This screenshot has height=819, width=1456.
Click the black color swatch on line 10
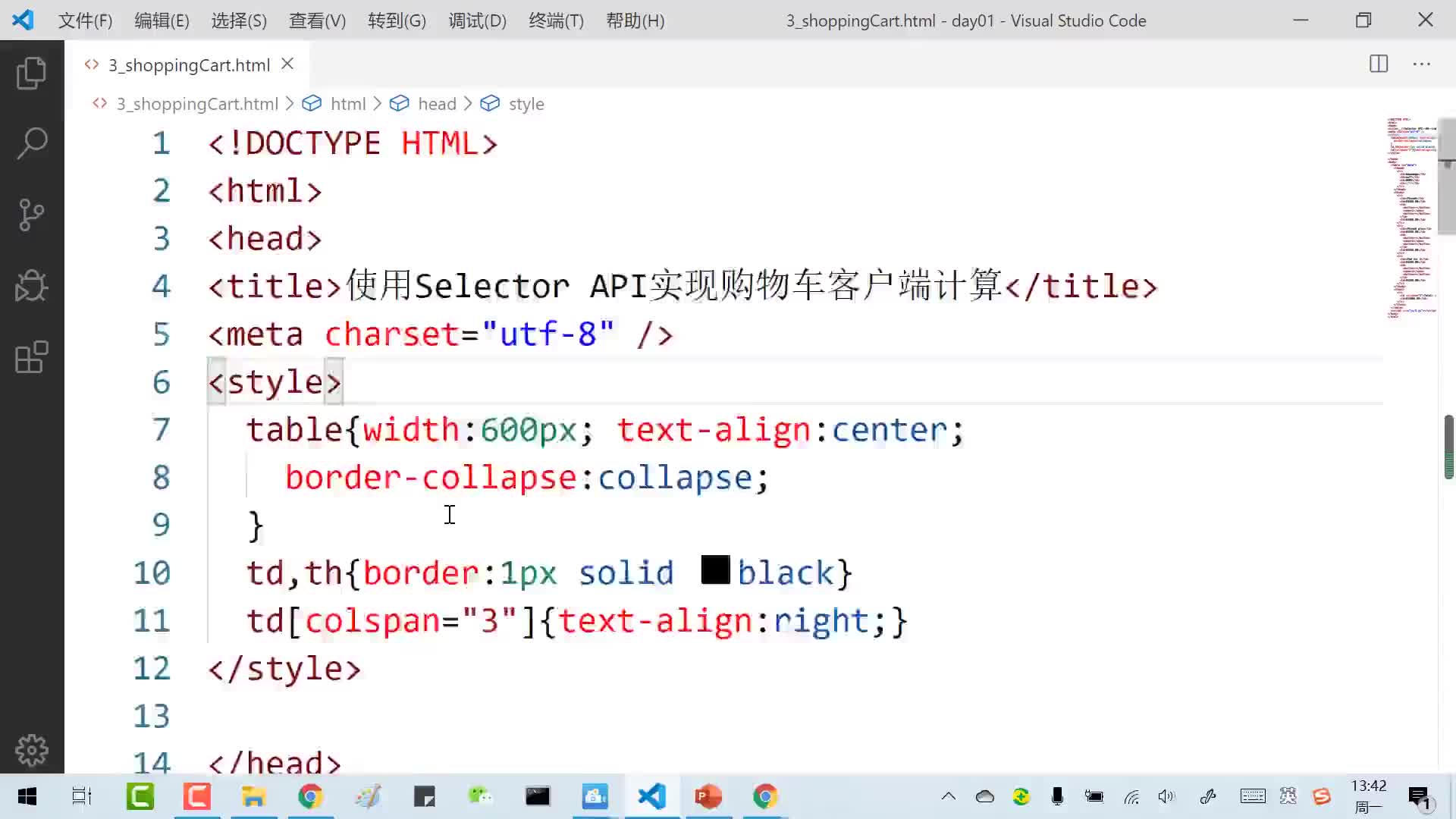coord(715,570)
